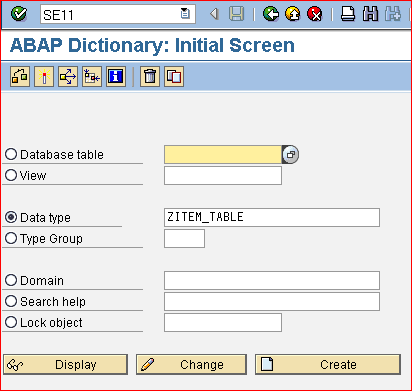Image resolution: width=412 pixels, height=391 pixels.
Task: Click the Display button
Action: 65,364
